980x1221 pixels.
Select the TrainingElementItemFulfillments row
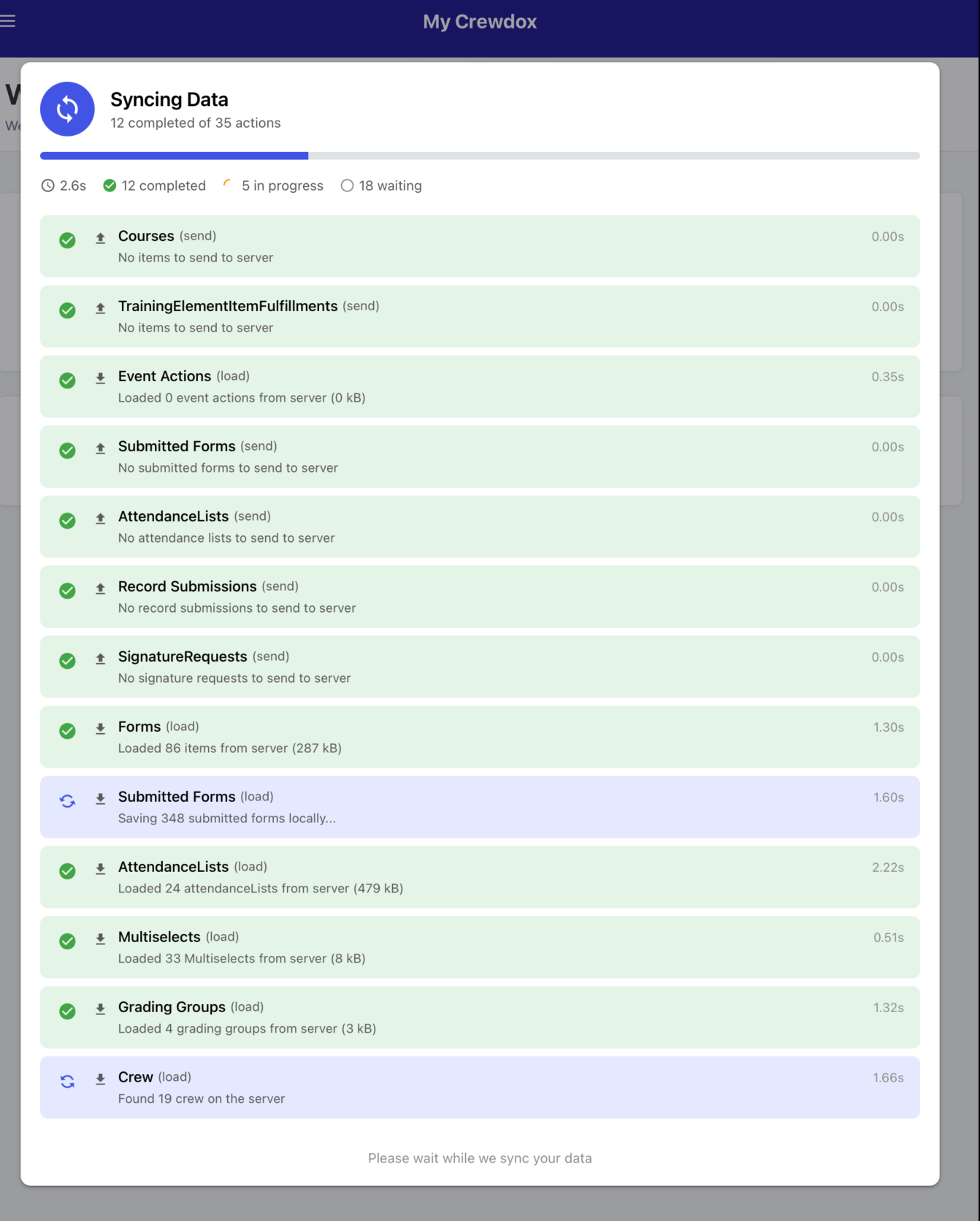pos(480,316)
